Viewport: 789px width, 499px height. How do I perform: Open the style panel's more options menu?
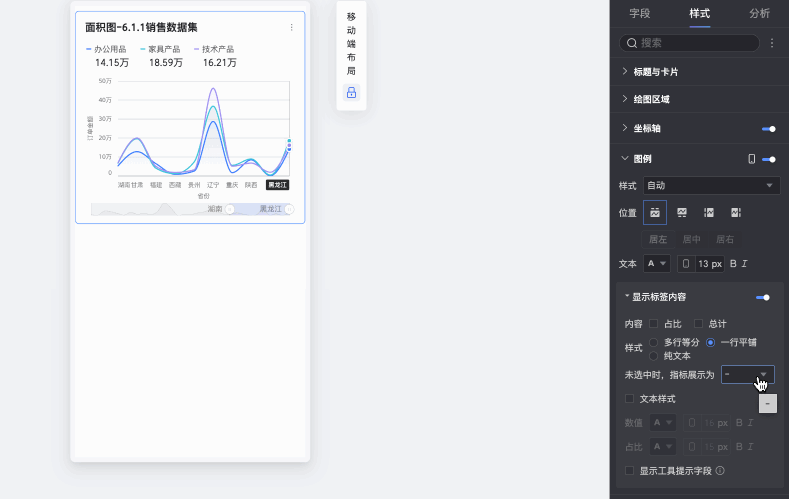pos(772,43)
